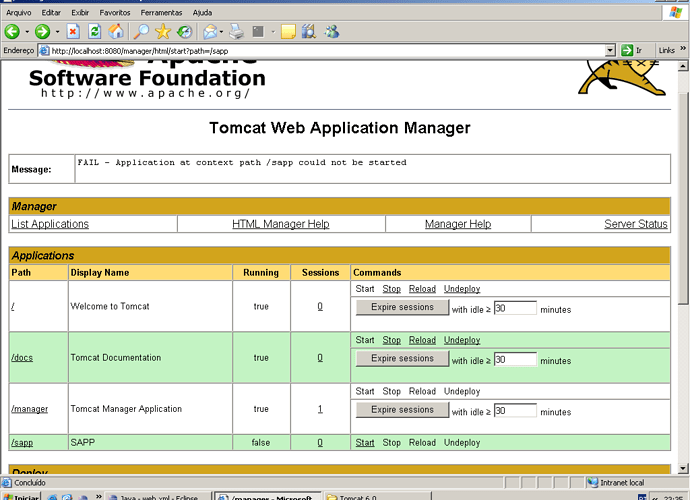Switch to Tomcat 6.0 folder taskbar window
Viewport: 690px width, 500px height.
click(x=378, y=496)
